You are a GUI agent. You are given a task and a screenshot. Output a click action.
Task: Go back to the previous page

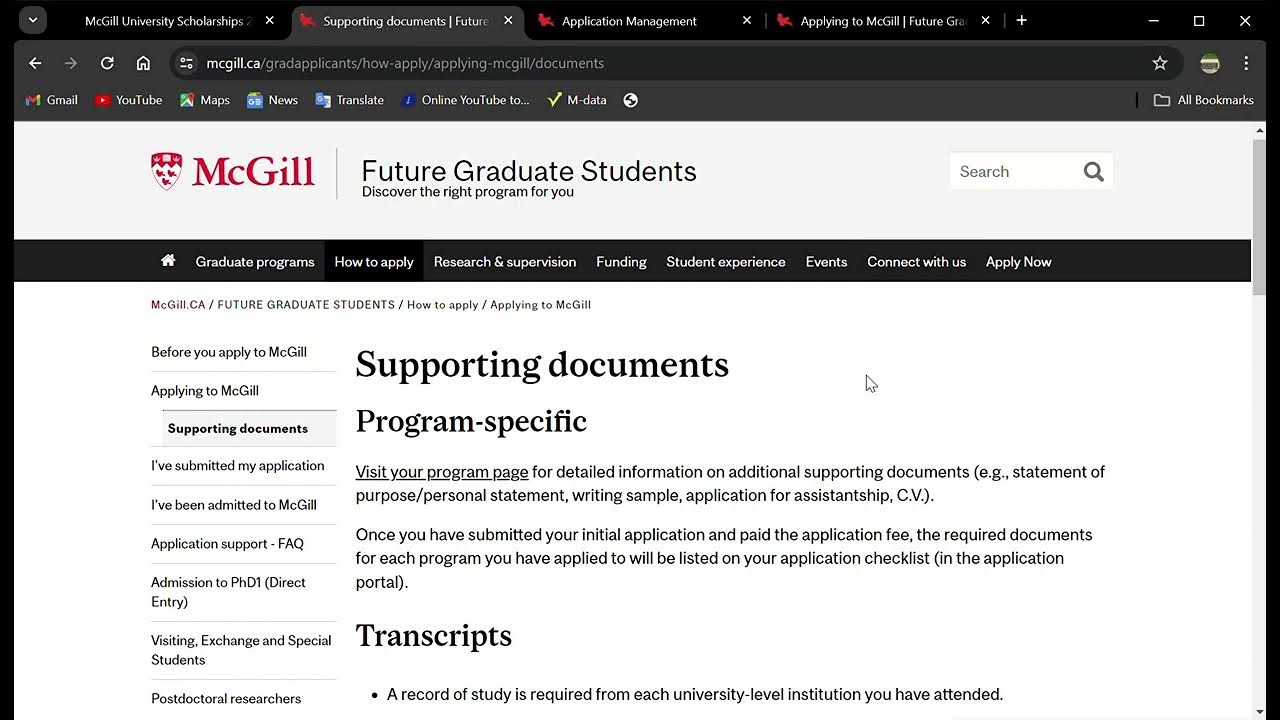(35, 63)
